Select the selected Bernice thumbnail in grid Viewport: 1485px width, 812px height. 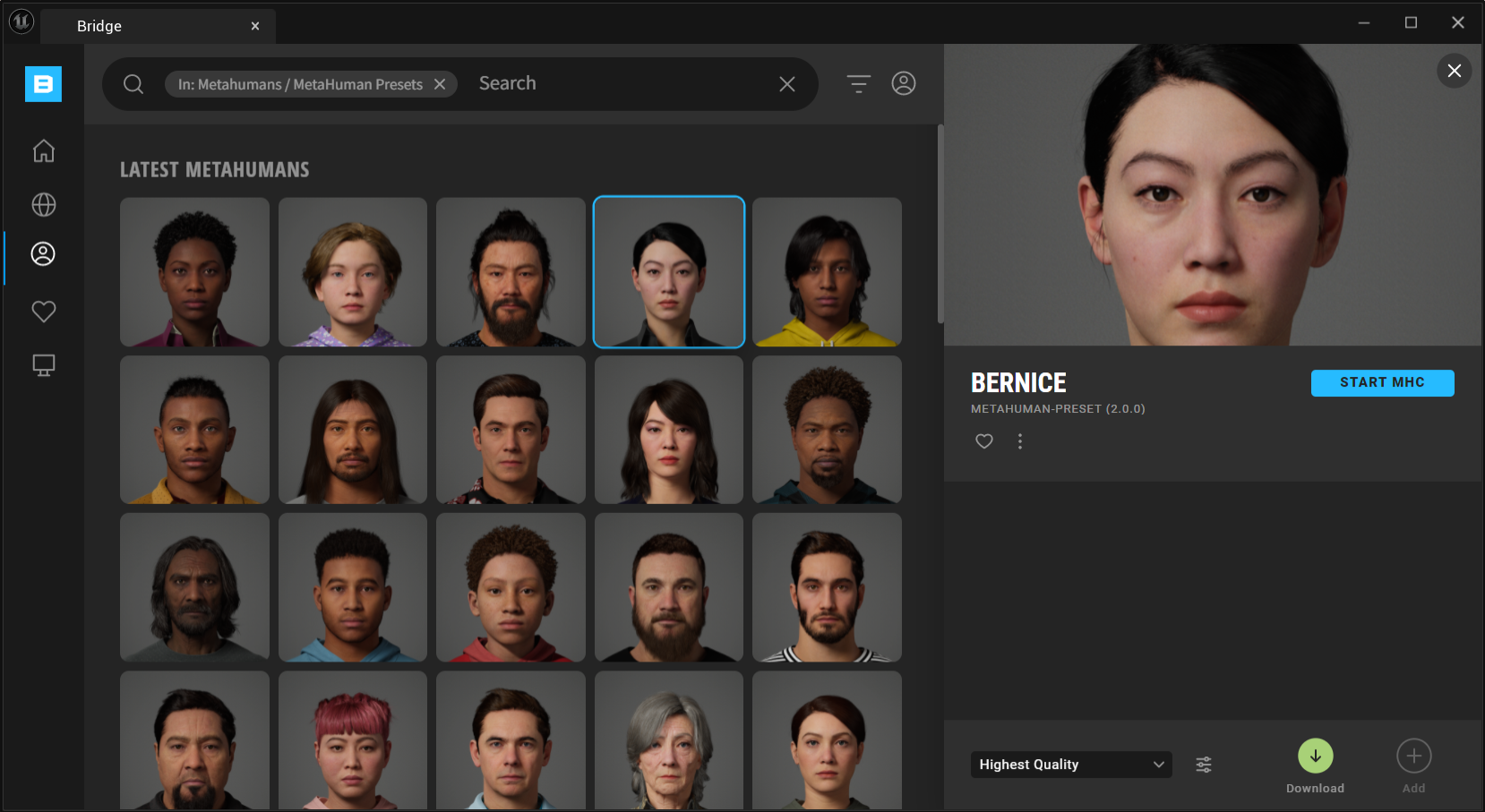click(669, 272)
